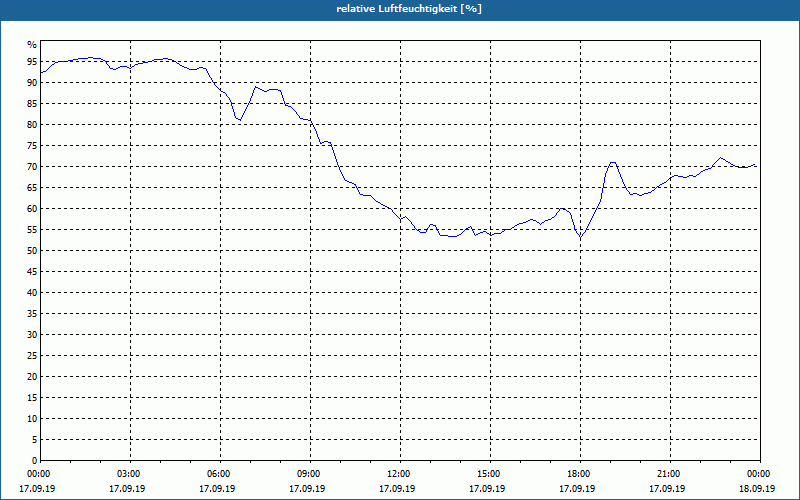Select the y-axis value '15'
This screenshot has height=500, width=800.
tap(32, 397)
